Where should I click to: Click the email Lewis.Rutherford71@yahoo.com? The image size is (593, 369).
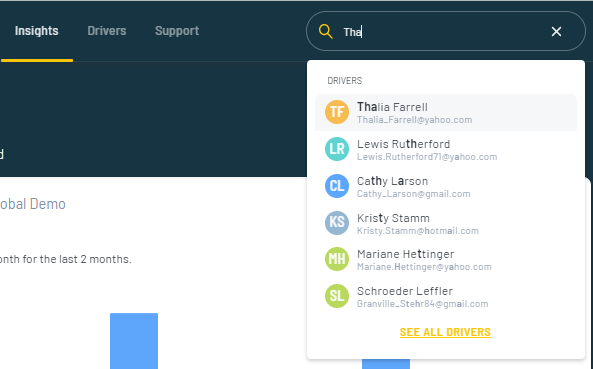(x=427, y=157)
